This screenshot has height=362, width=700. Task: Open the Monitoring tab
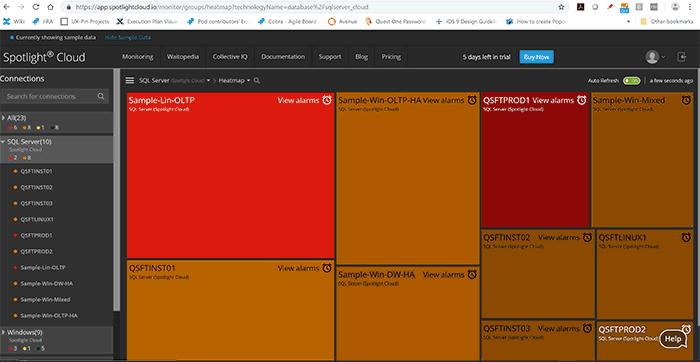tap(138, 57)
